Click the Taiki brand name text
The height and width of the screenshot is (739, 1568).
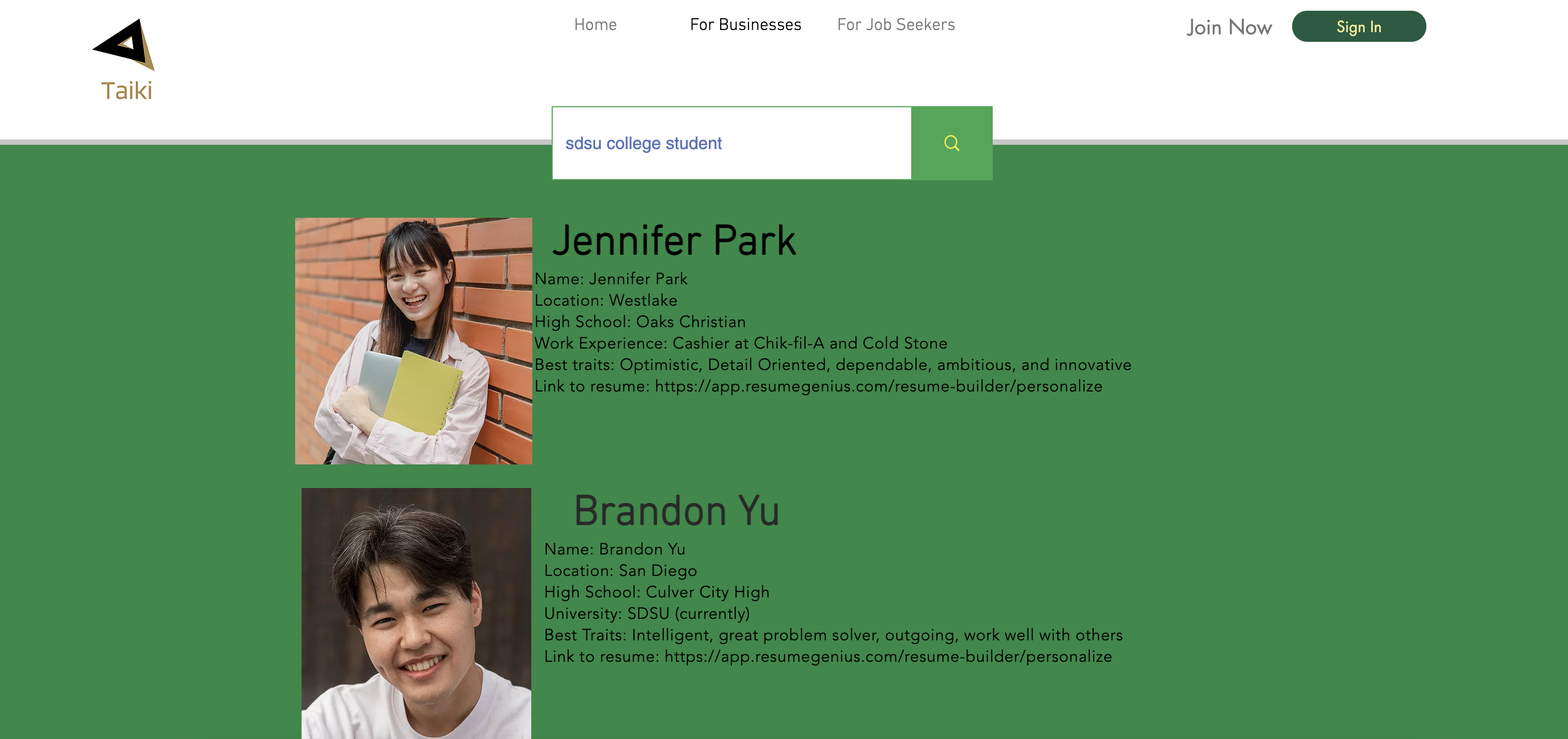pos(127,91)
